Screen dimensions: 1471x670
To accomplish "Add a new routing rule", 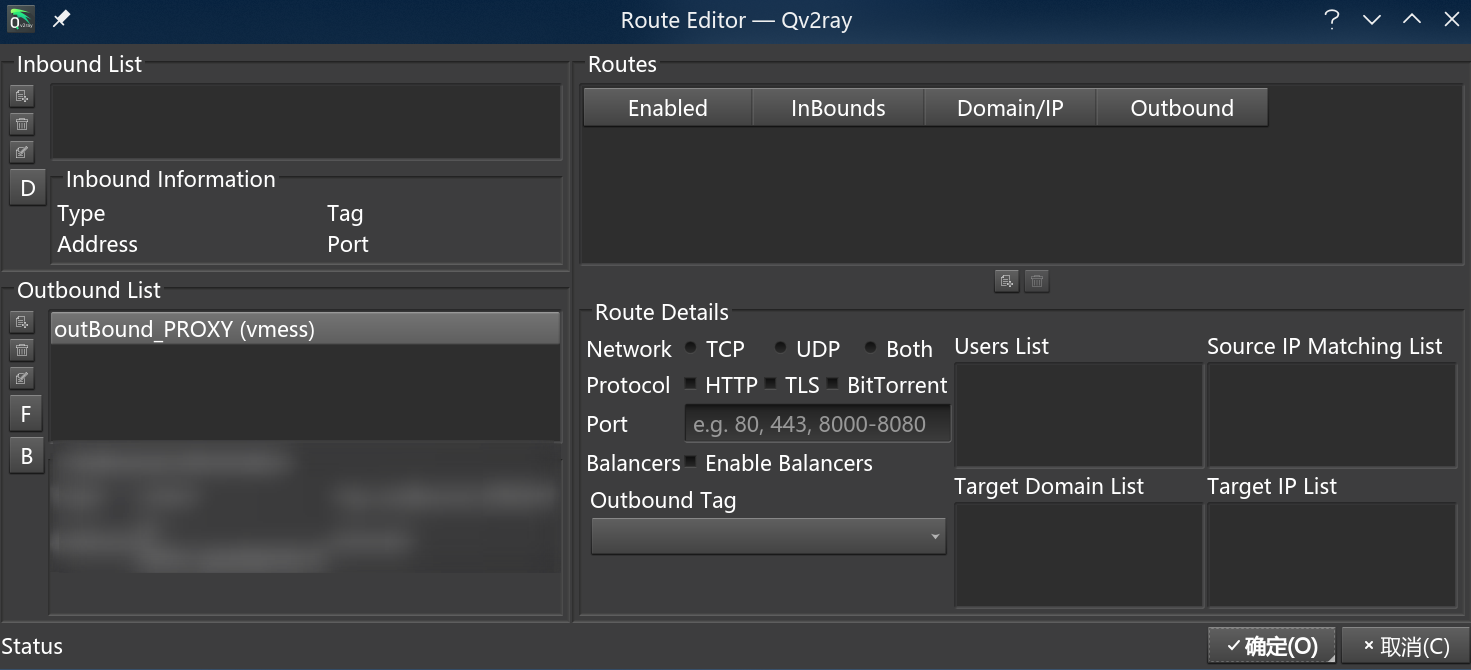I will pos(1007,281).
